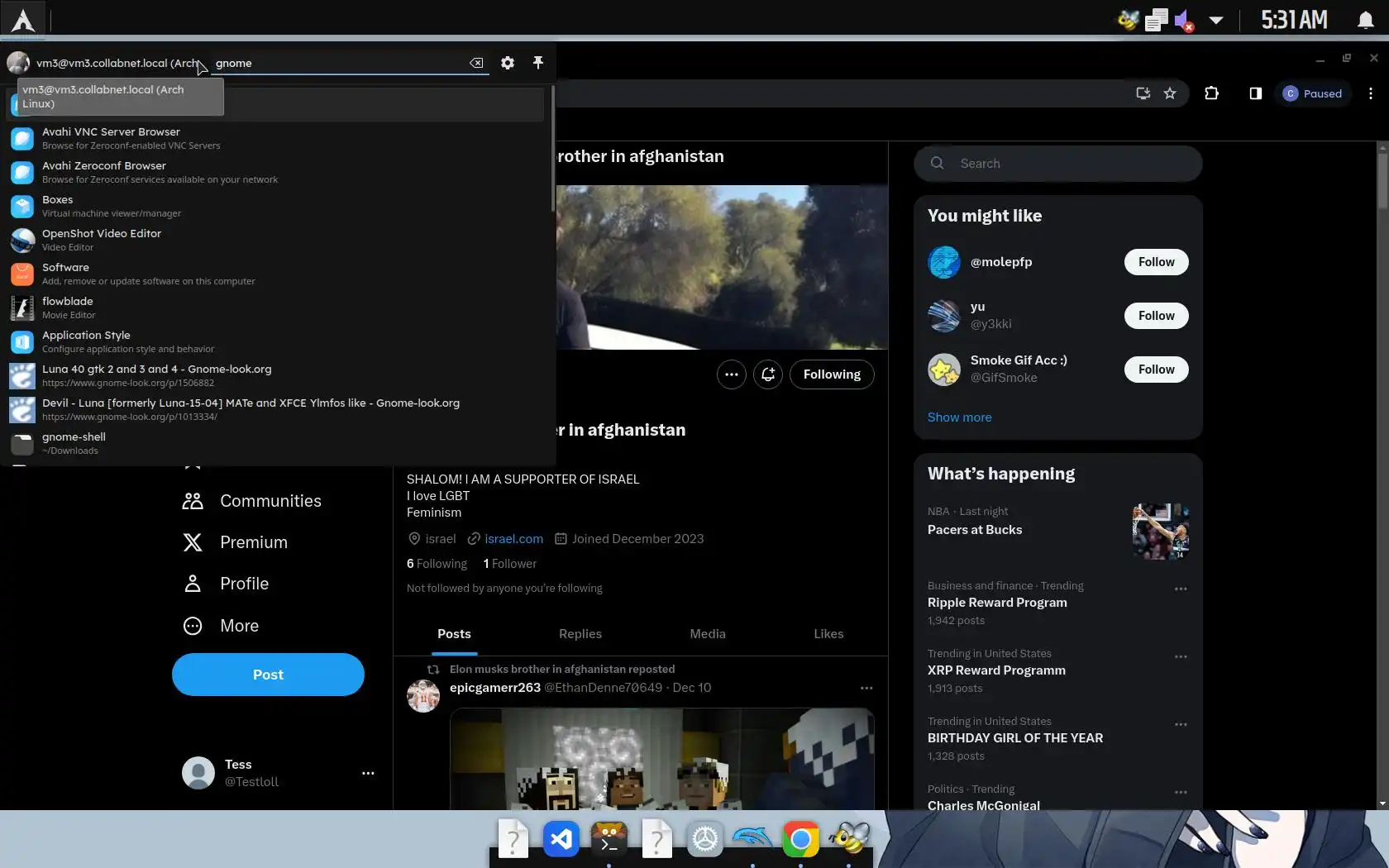
Task: Open Application Style settings
Action: (x=277, y=341)
